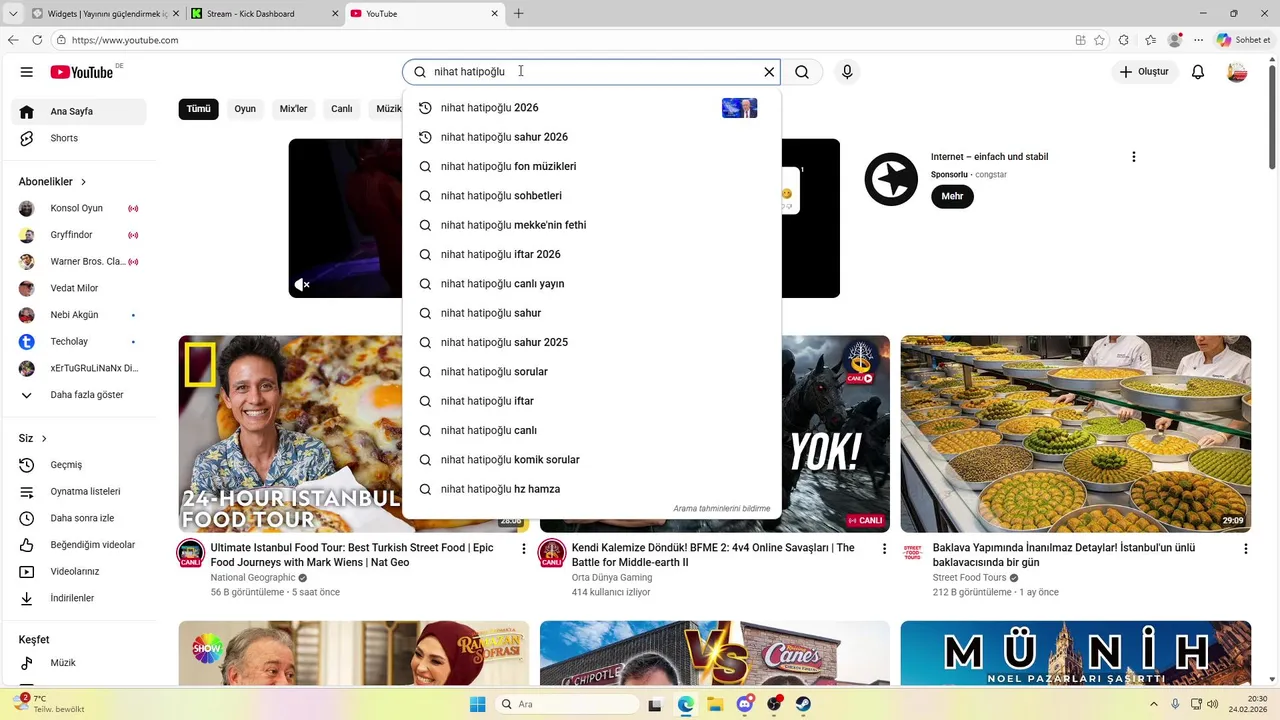This screenshot has width=1280, height=720.
Task: Bookmark this page with the star
Action: tap(1099, 40)
